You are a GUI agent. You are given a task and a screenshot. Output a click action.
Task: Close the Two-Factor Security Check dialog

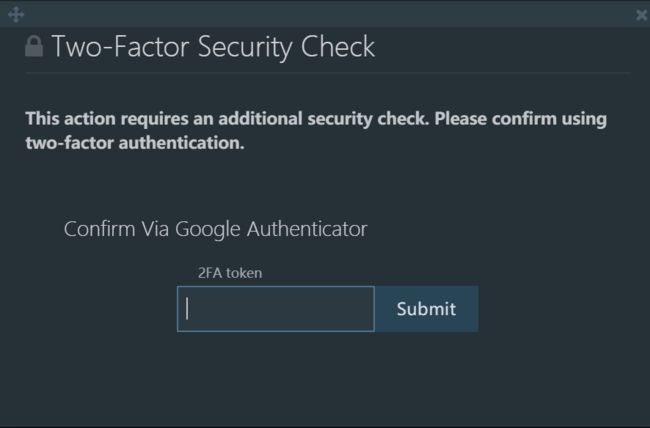point(641,15)
